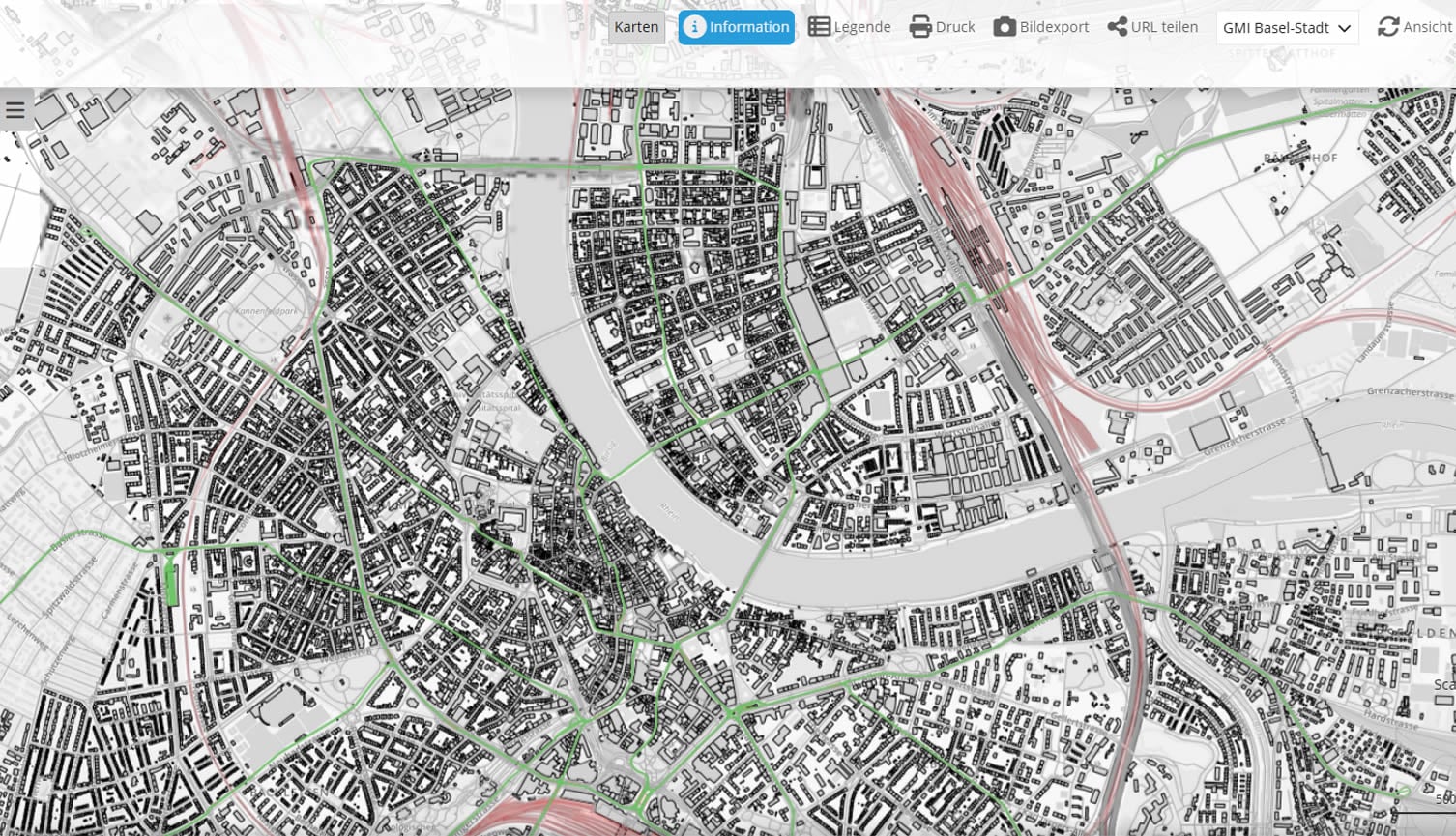Open the hamburger sidebar menu

15,110
